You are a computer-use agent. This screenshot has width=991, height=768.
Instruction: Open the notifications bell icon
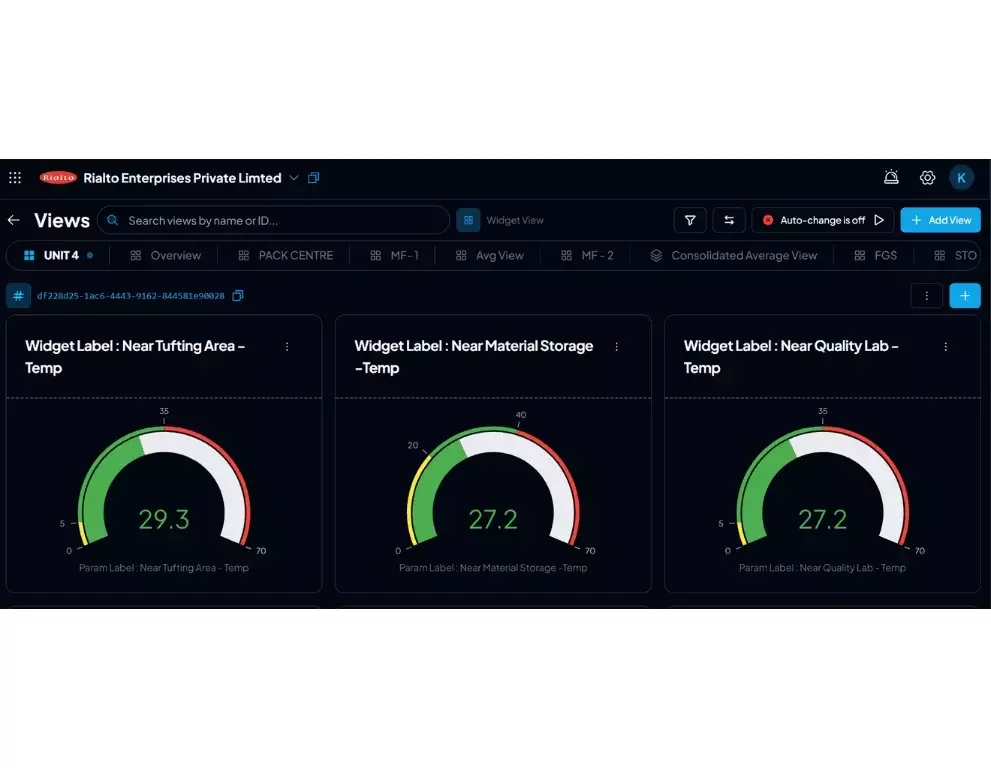891,177
